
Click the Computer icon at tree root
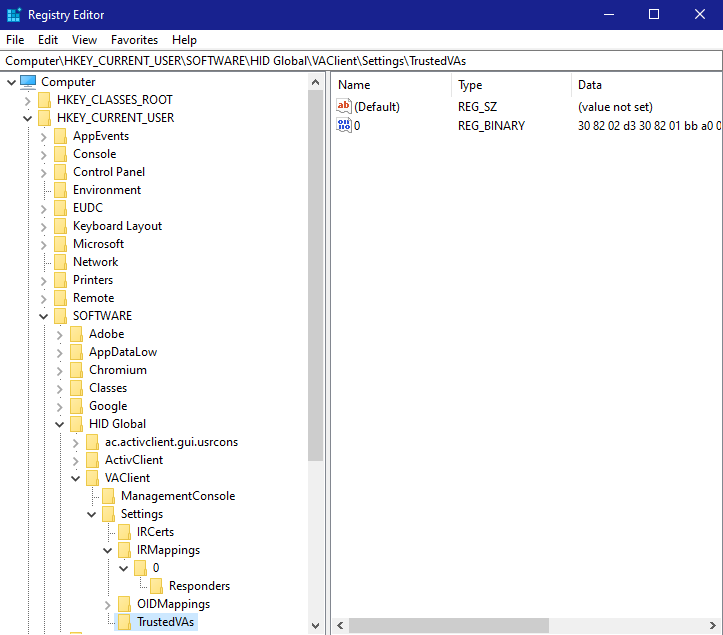tap(28, 82)
